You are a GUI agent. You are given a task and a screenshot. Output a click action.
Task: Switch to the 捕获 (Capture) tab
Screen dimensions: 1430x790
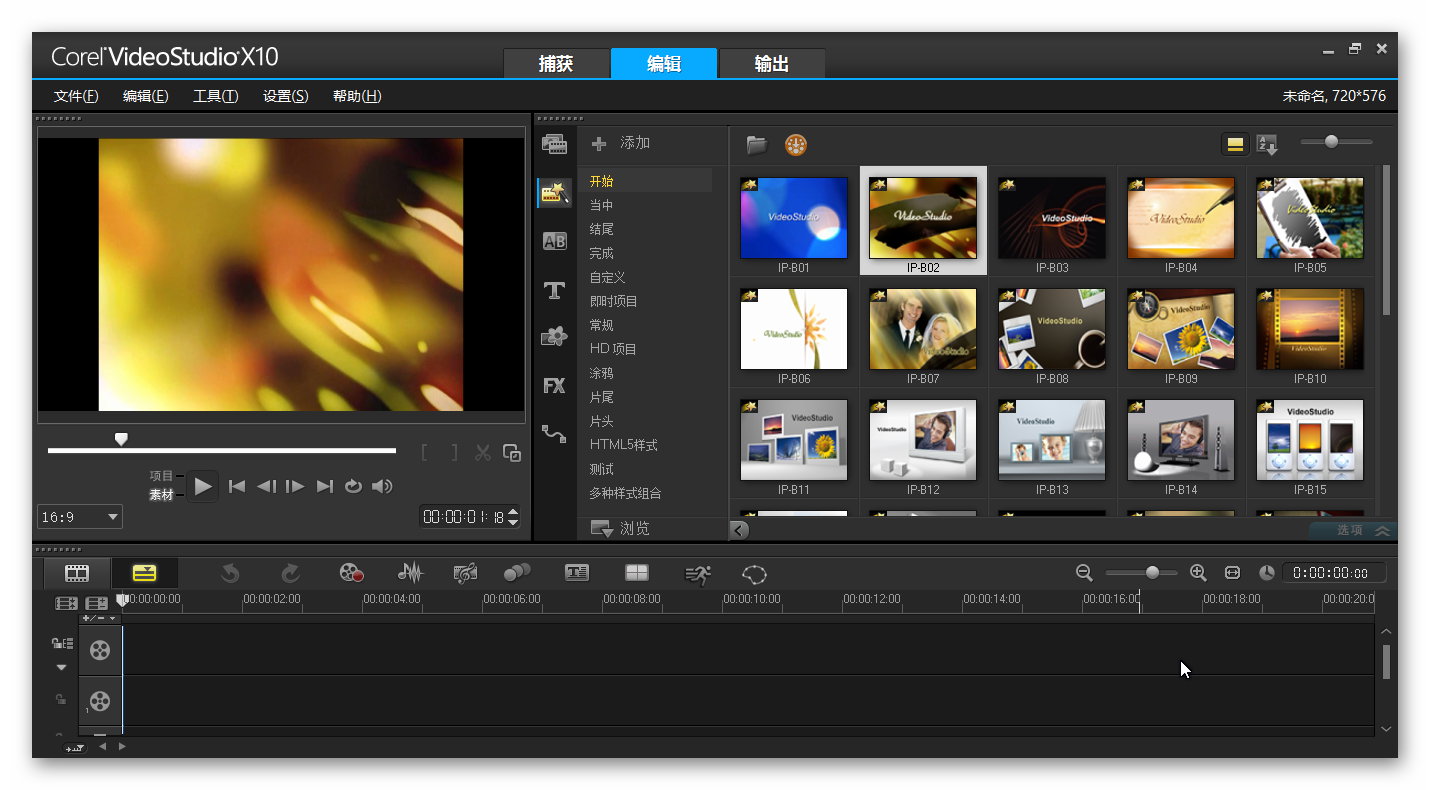click(x=556, y=64)
